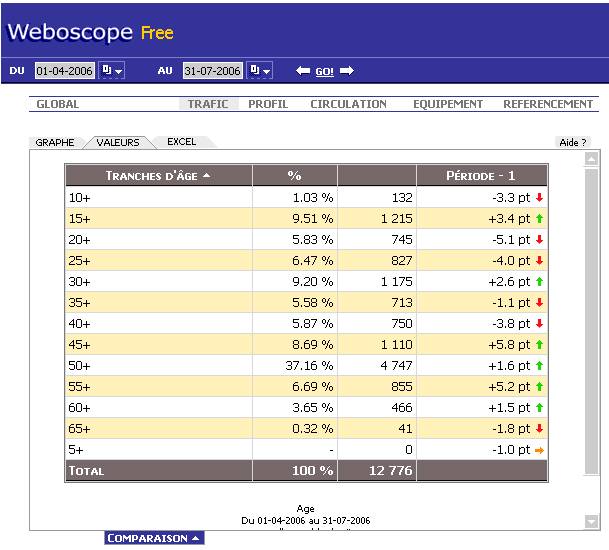Select the 1 215 count cell

coord(377,219)
